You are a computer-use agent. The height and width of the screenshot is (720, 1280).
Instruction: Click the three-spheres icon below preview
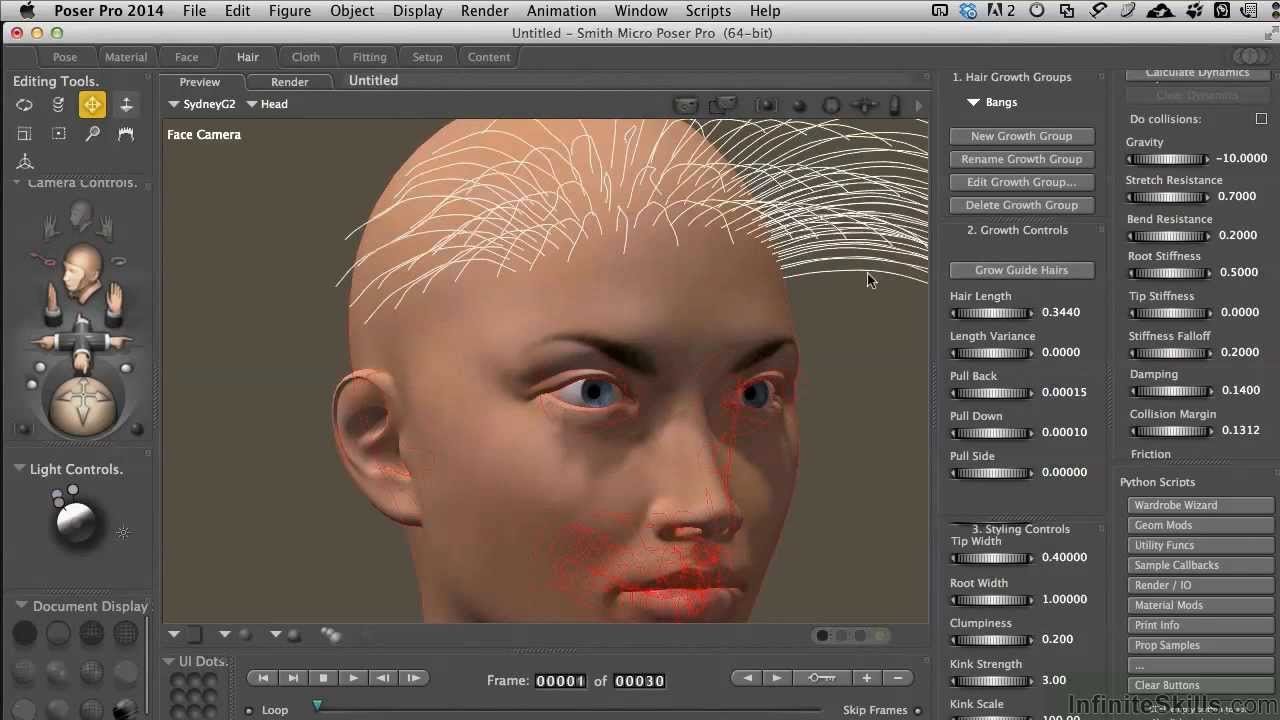pos(331,635)
